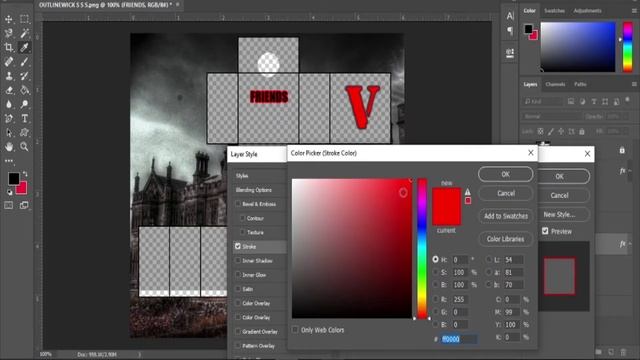640x360 pixels.
Task: Select the Crop tool
Action: click(9, 47)
